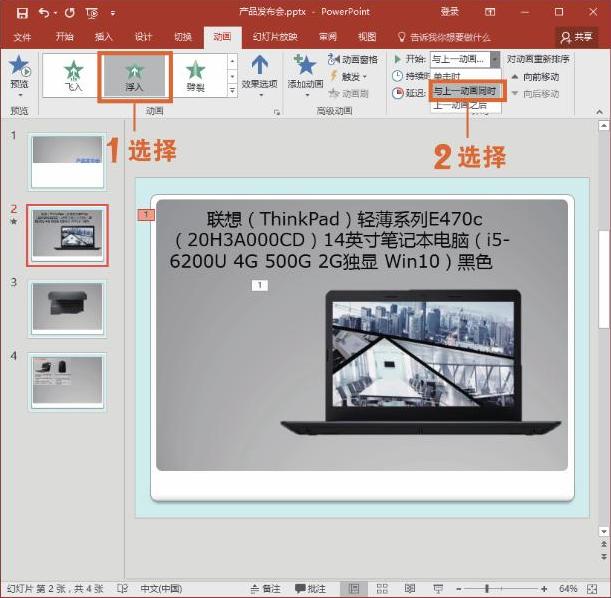The height and width of the screenshot is (598, 611).
Task: Click the zoom in plus button
Action: [x=544, y=589]
